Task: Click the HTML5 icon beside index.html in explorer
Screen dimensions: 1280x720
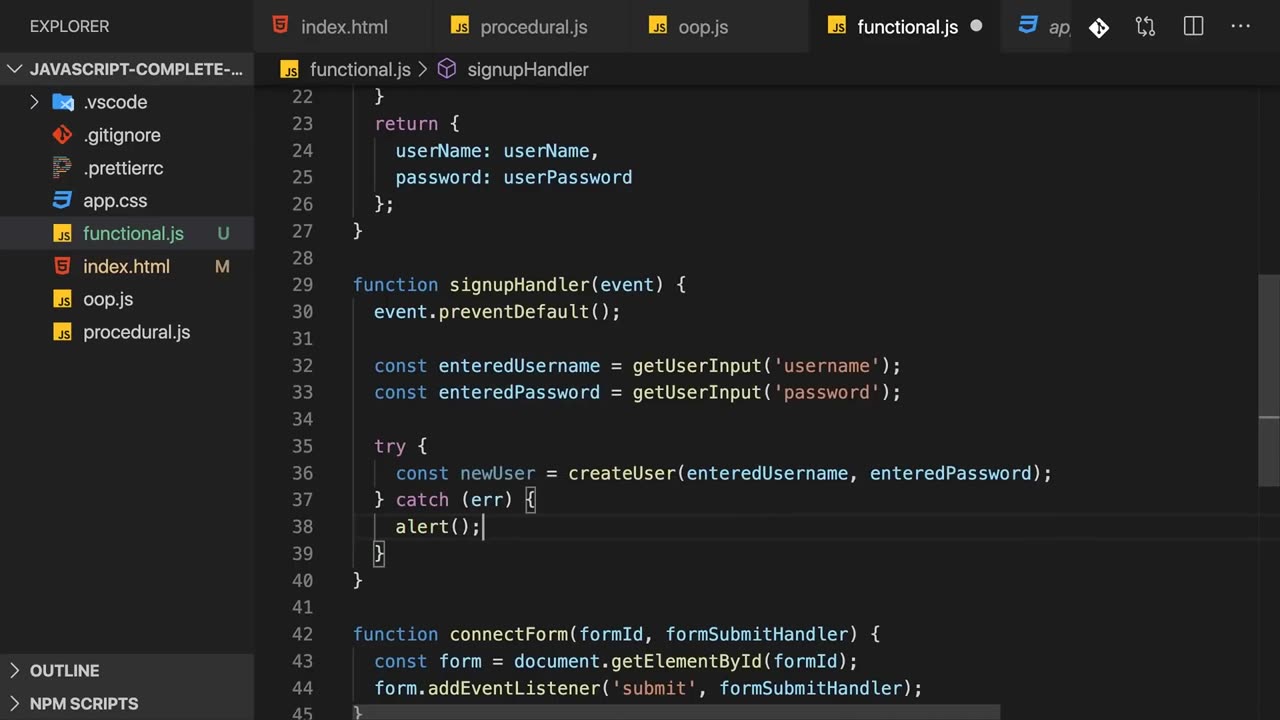Action: coord(63,266)
